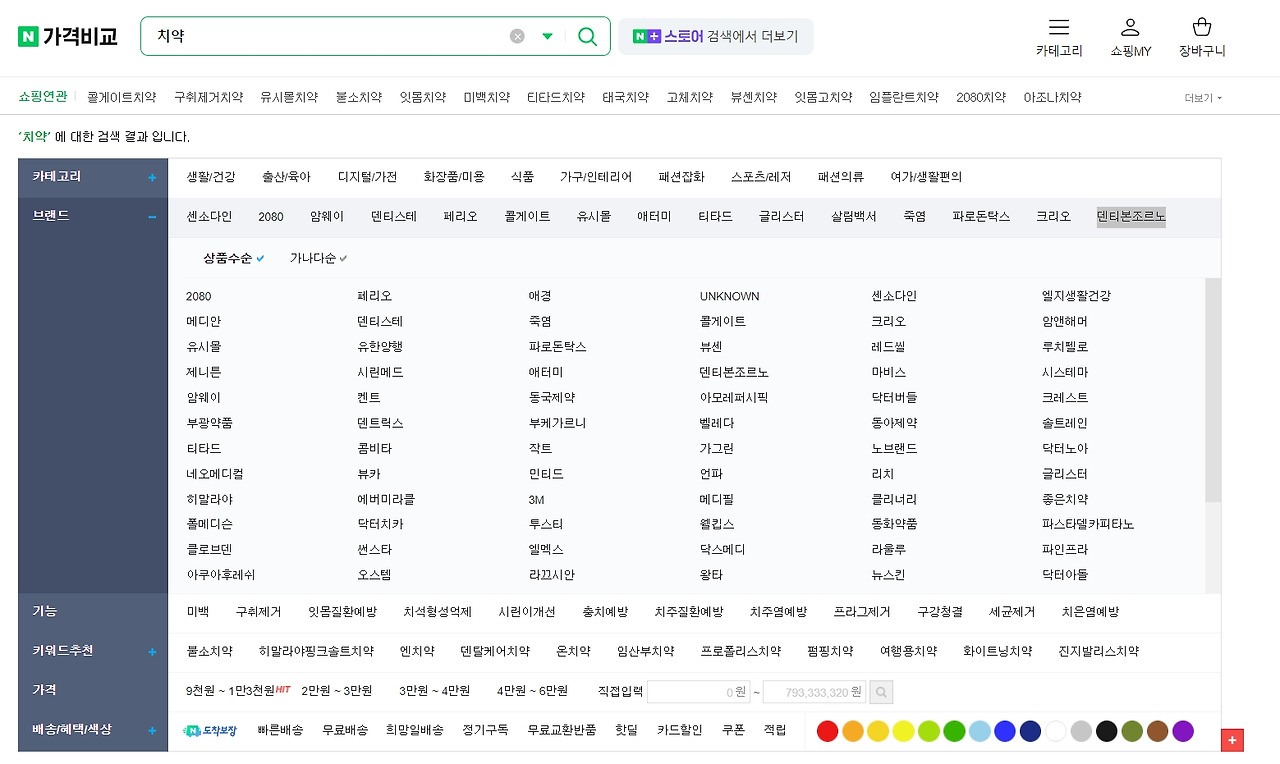Pick the orange color swatch
Screen dimensions: 1280x764
(853, 731)
